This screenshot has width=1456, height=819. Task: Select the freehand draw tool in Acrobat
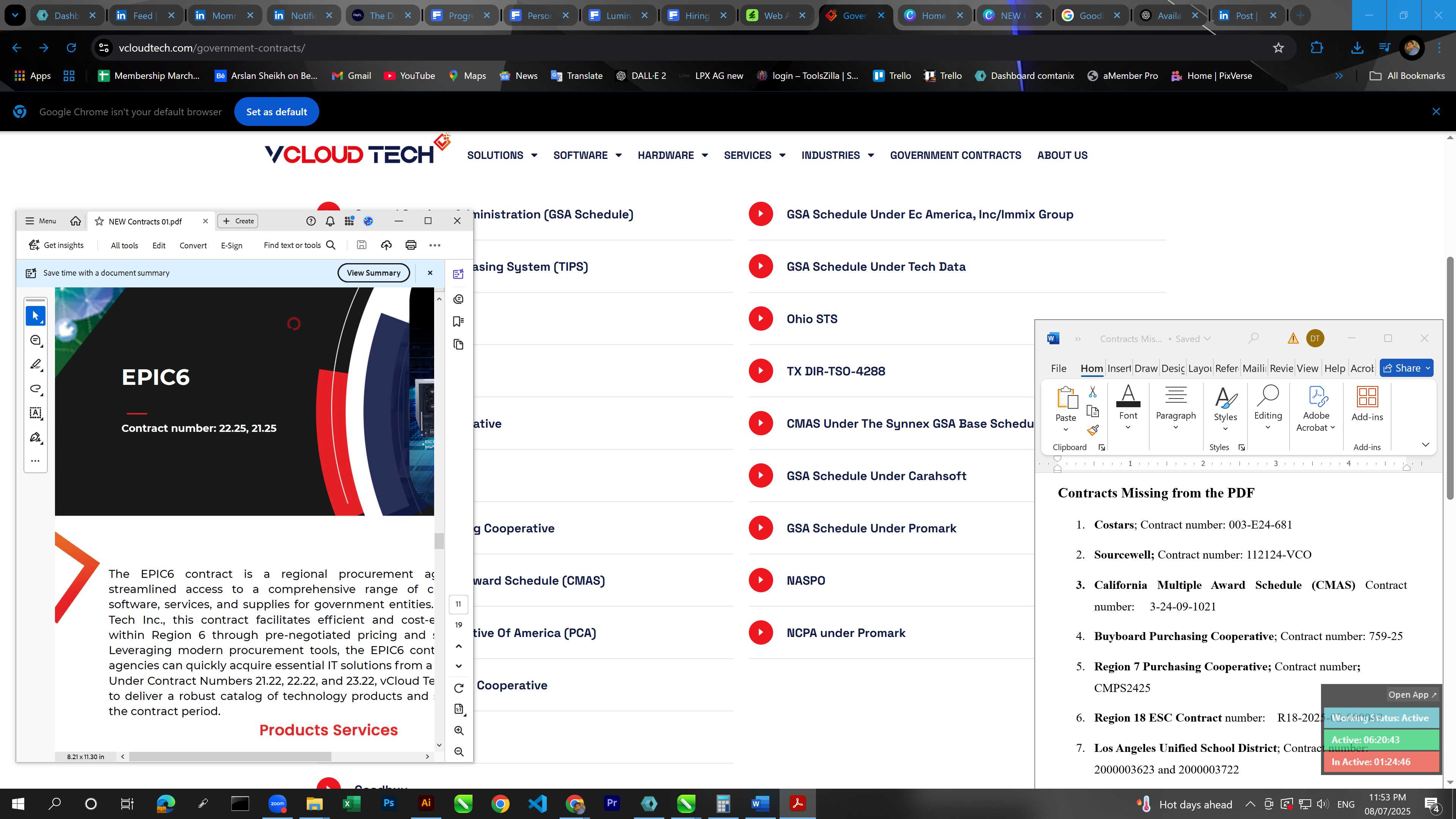coord(35,389)
